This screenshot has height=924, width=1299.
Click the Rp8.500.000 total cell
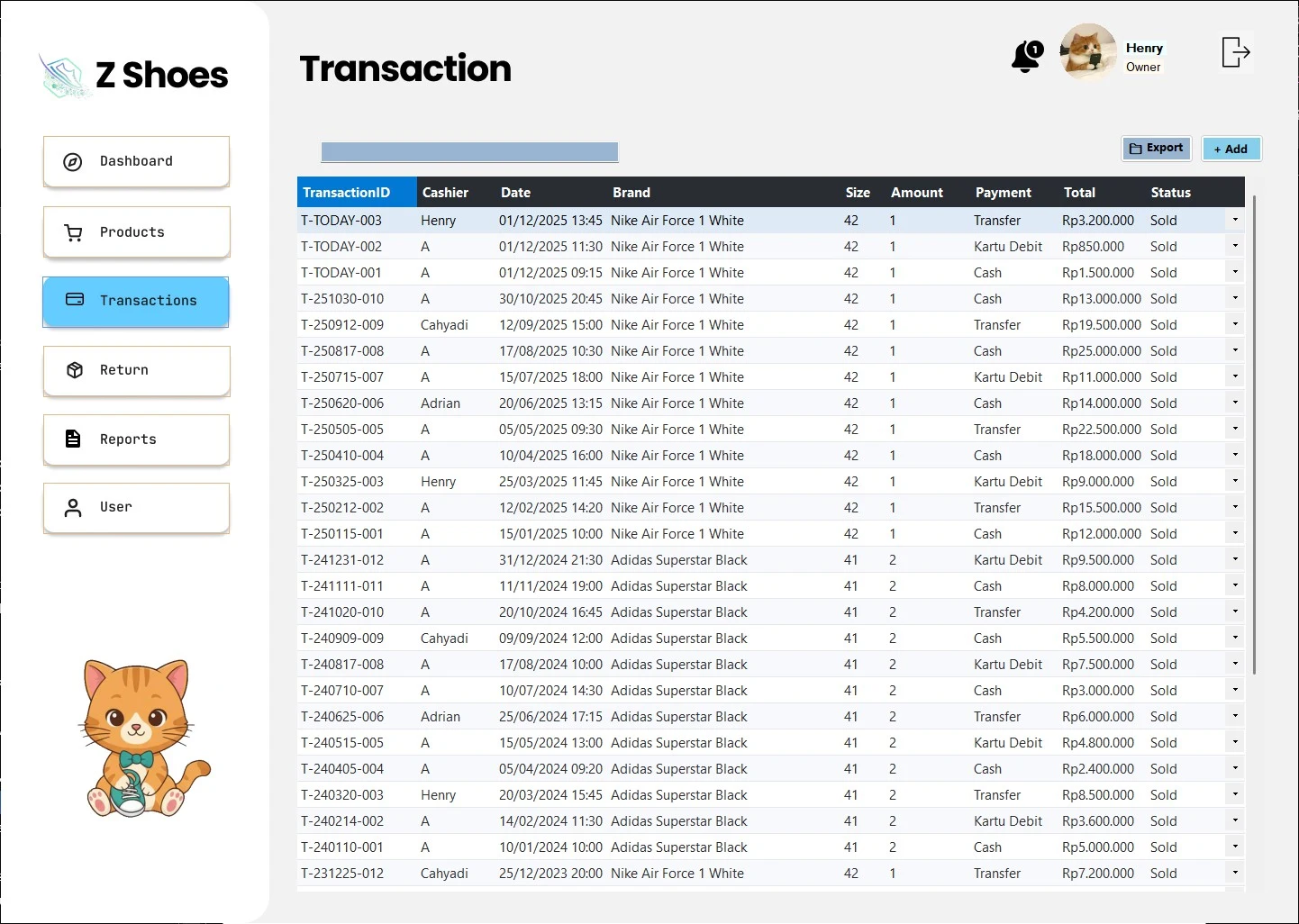click(x=1098, y=794)
